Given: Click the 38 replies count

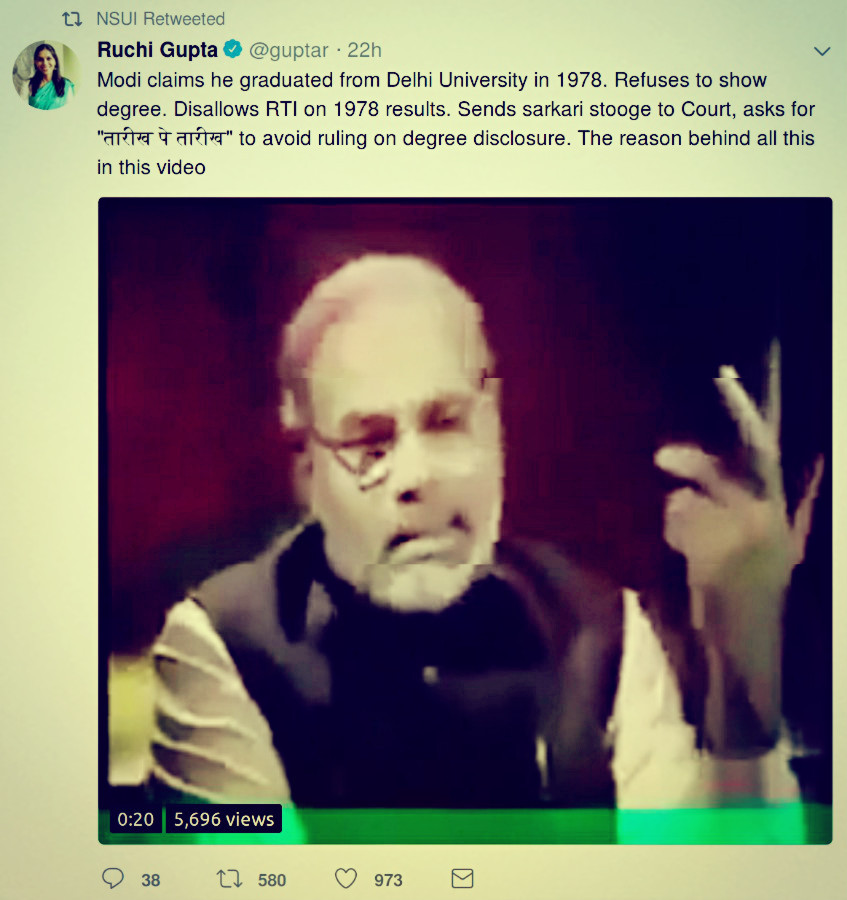Looking at the screenshot, I should [x=150, y=880].
